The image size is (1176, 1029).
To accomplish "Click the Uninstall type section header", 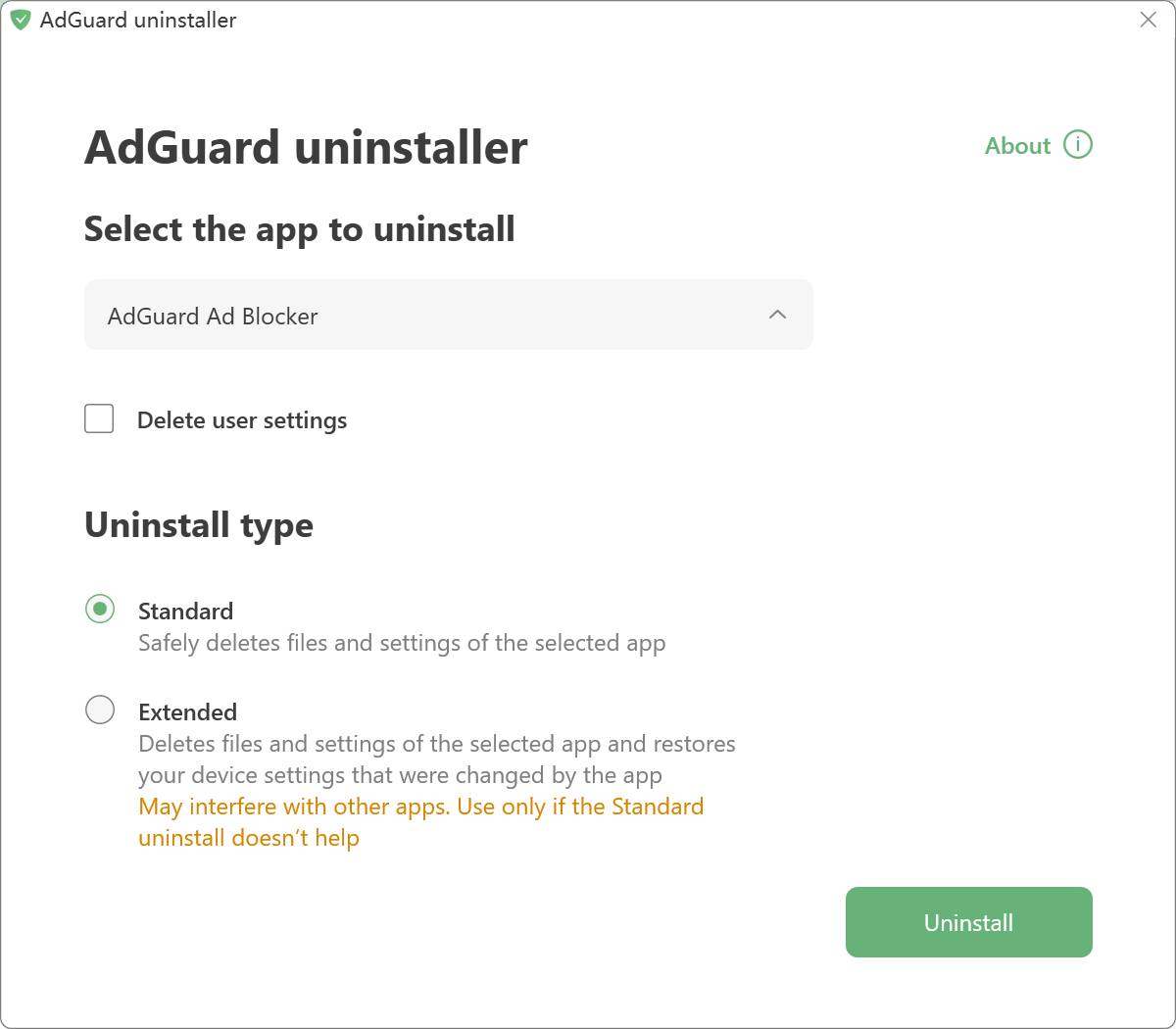I will (199, 525).
